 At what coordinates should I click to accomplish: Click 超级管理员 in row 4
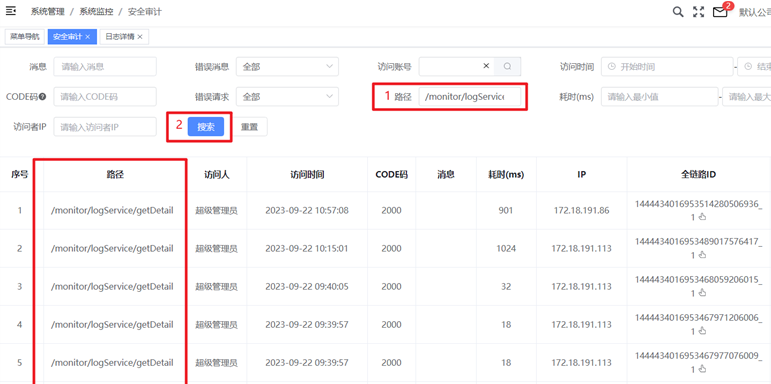point(217,325)
